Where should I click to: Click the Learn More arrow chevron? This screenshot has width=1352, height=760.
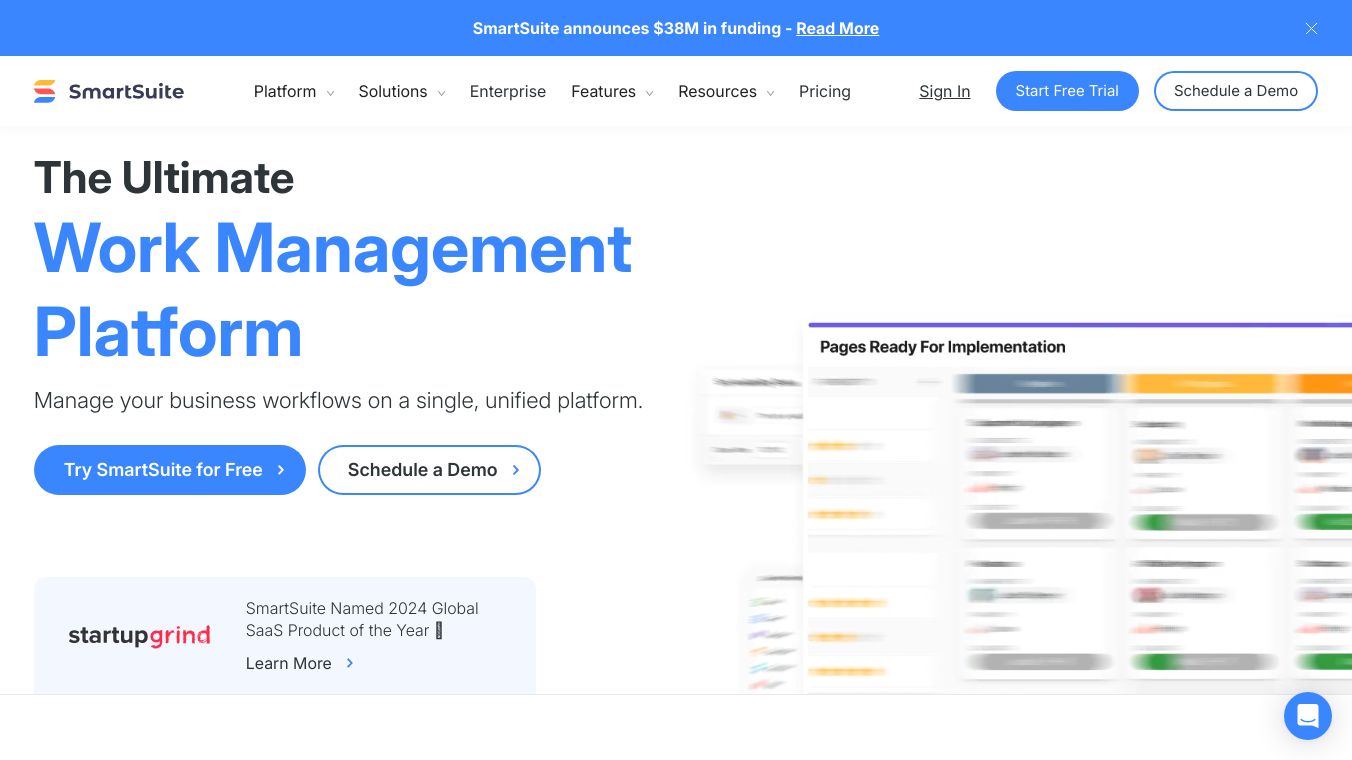[x=350, y=663]
